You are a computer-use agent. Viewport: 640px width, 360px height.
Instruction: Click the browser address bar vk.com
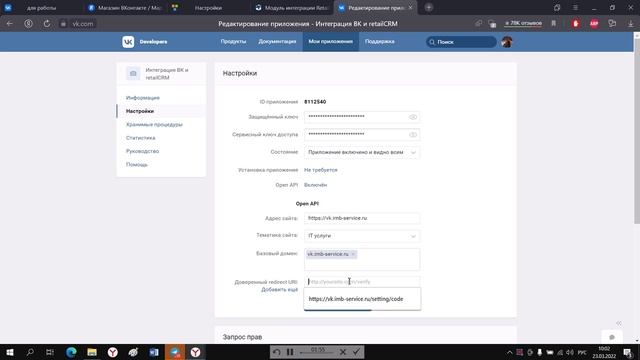83,24
